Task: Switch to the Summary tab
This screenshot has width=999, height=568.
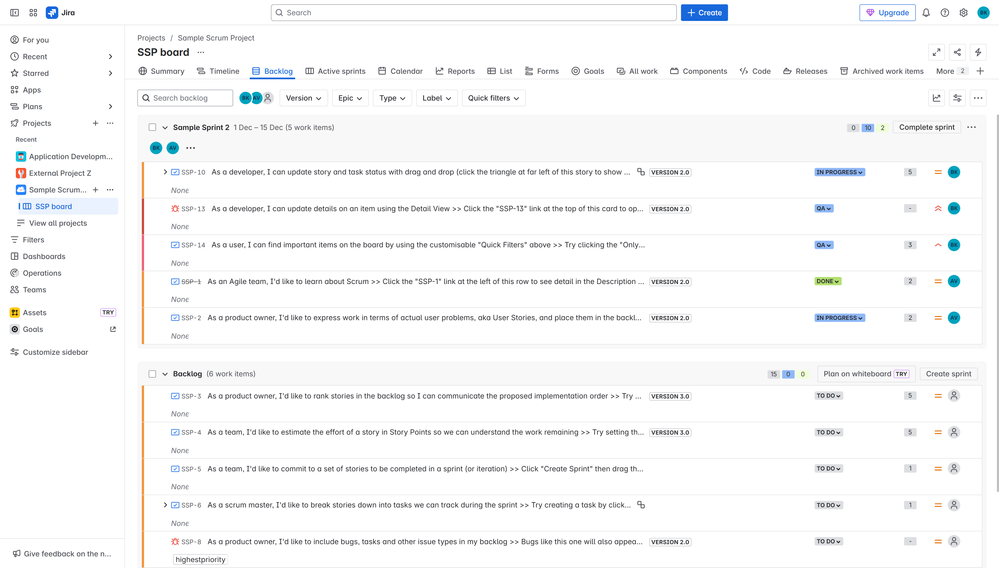Action: (x=161, y=71)
